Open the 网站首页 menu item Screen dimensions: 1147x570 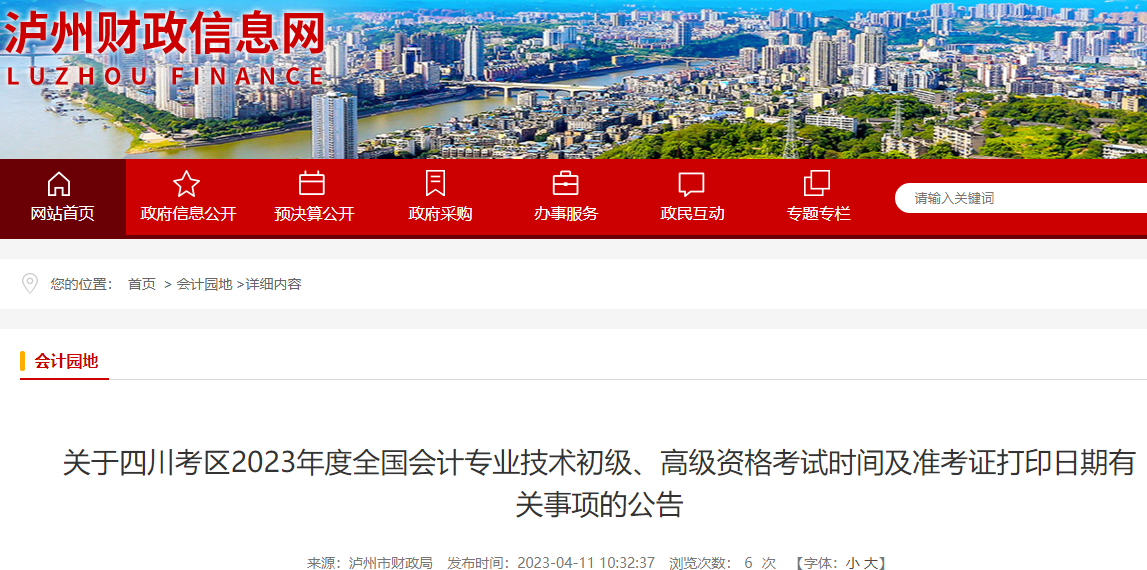coord(62,214)
